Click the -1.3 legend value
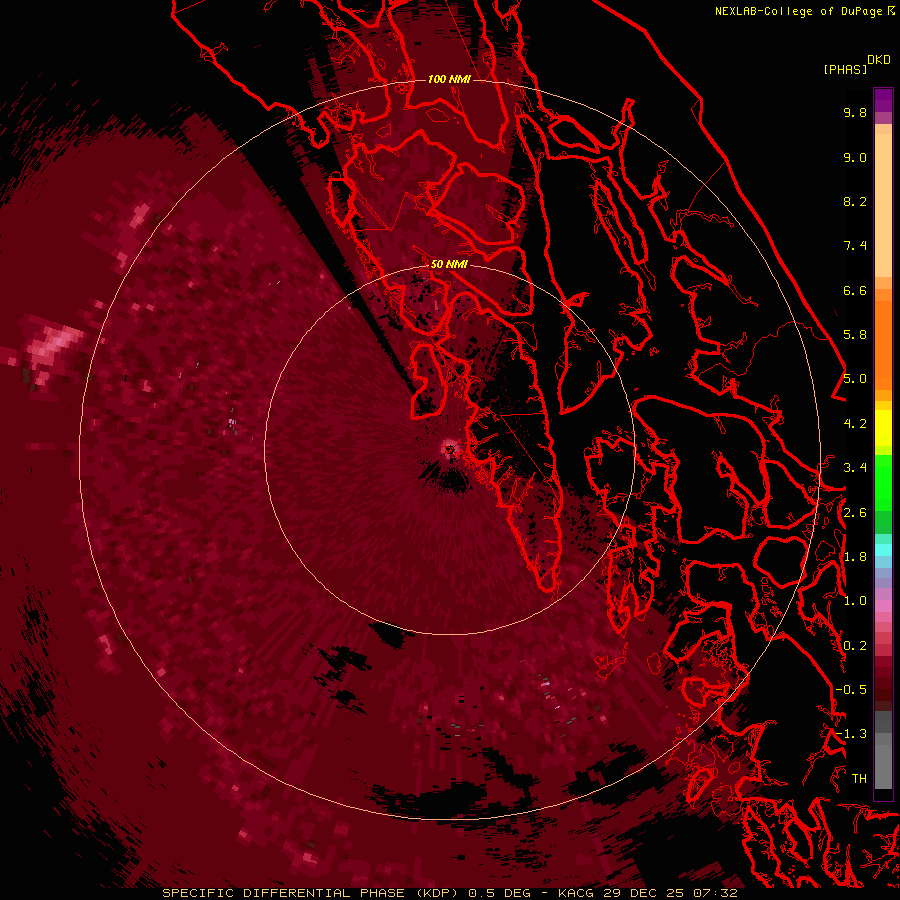Image resolution: width=900 pixels, height=900 pixels. [851, 734]
